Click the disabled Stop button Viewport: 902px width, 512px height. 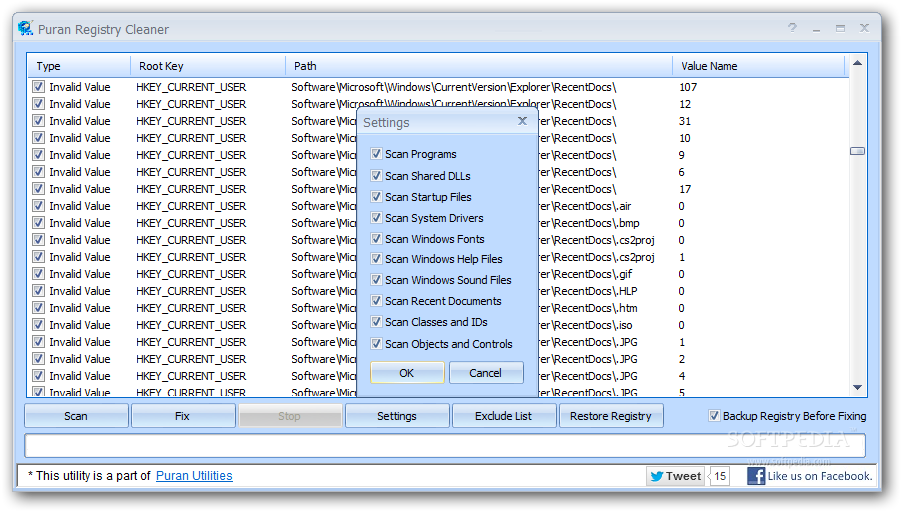coord(289,416)
